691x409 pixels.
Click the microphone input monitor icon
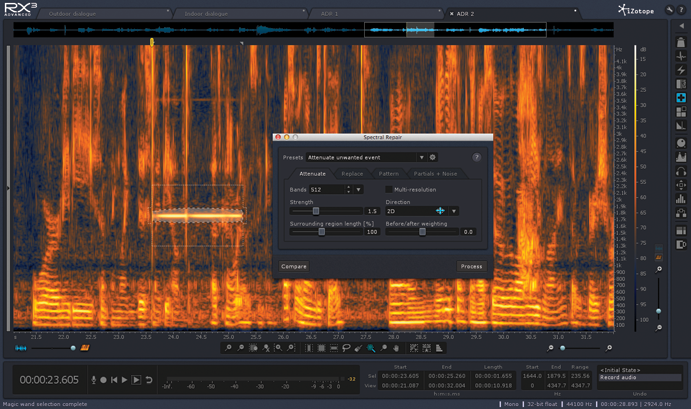(x=92, y=380)
